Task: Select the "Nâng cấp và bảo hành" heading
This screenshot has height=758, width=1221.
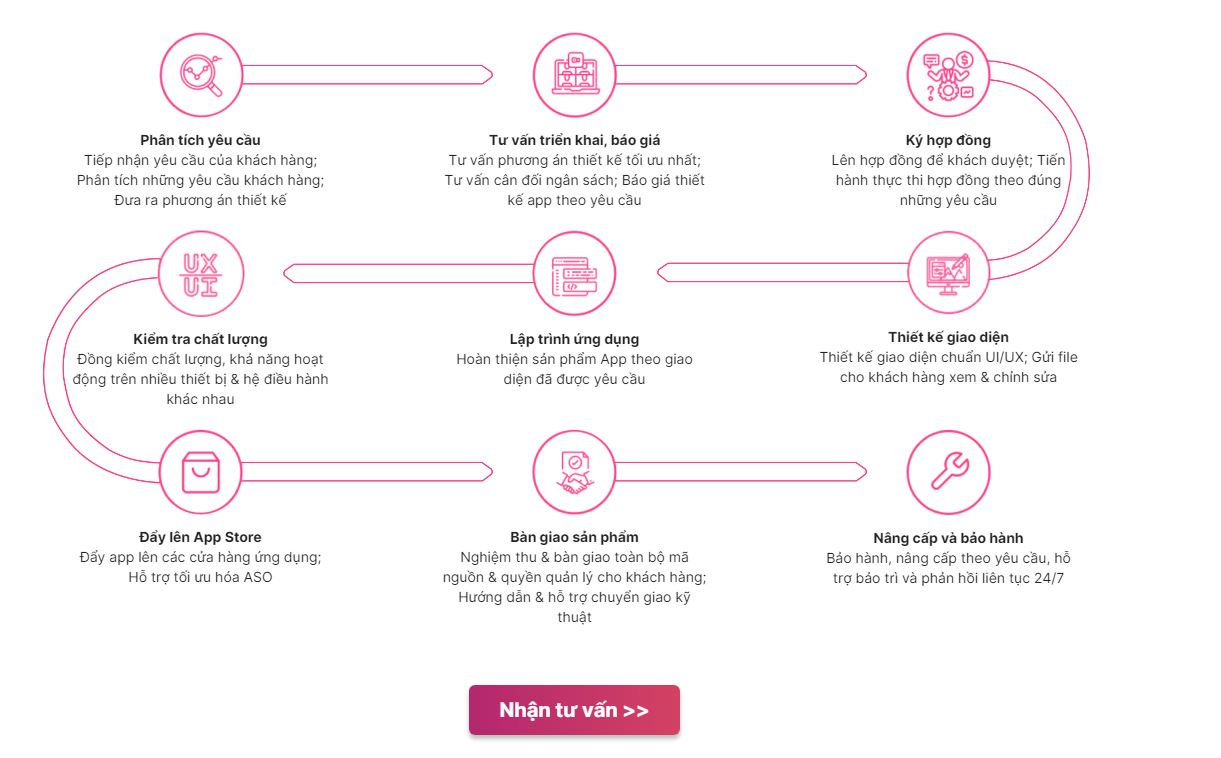Action: [x=948, y=538]
